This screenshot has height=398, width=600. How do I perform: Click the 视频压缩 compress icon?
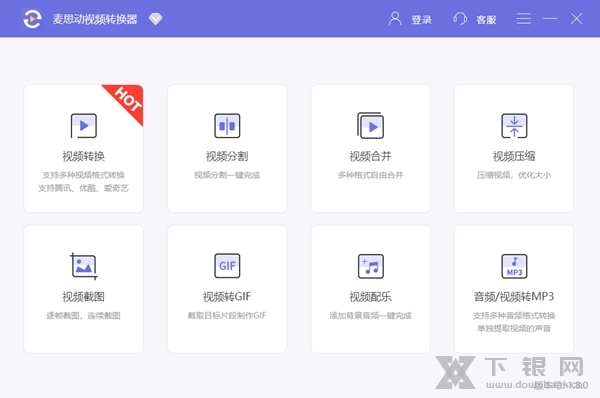(514, 126)
